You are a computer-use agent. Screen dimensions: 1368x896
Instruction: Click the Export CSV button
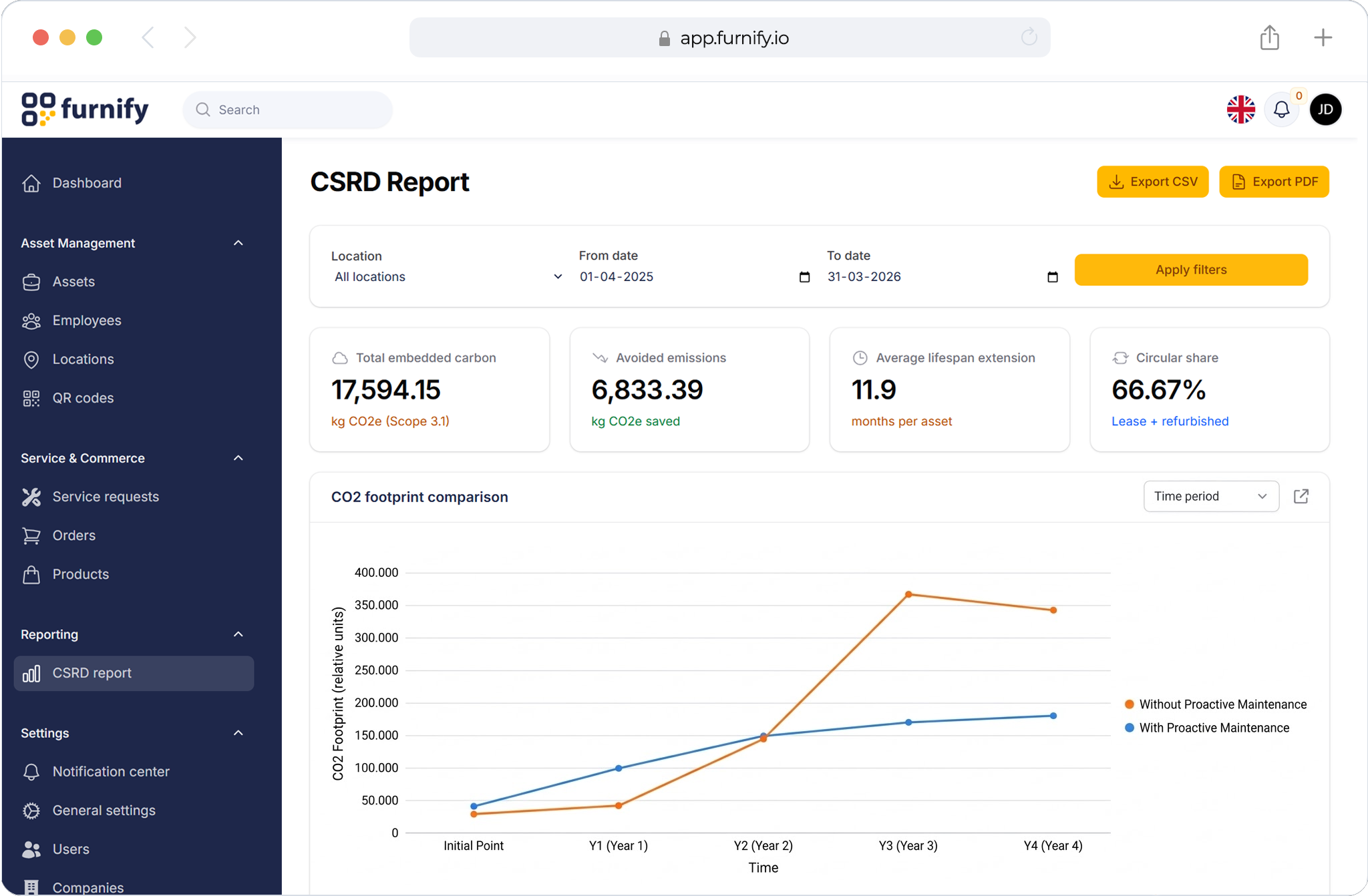pyautogui.click(x=1152, y=182)
